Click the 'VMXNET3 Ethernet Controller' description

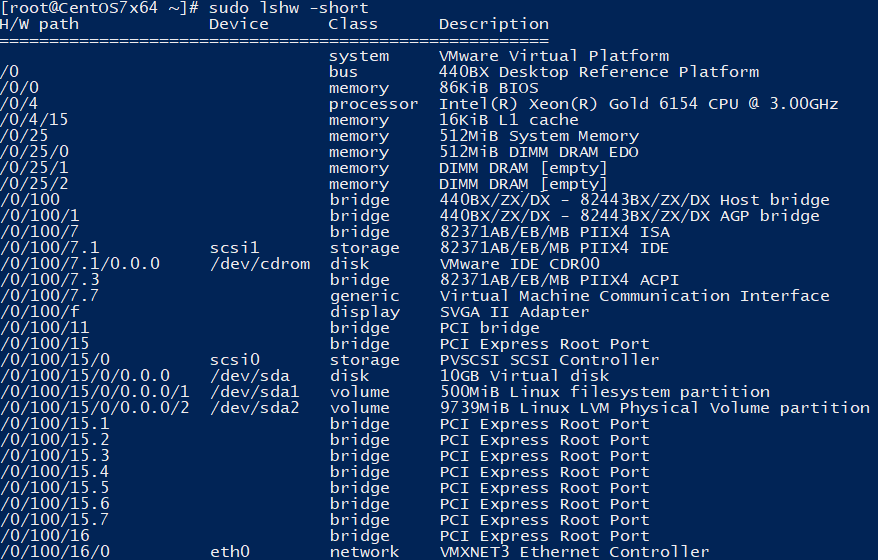[x=574, y=552]
